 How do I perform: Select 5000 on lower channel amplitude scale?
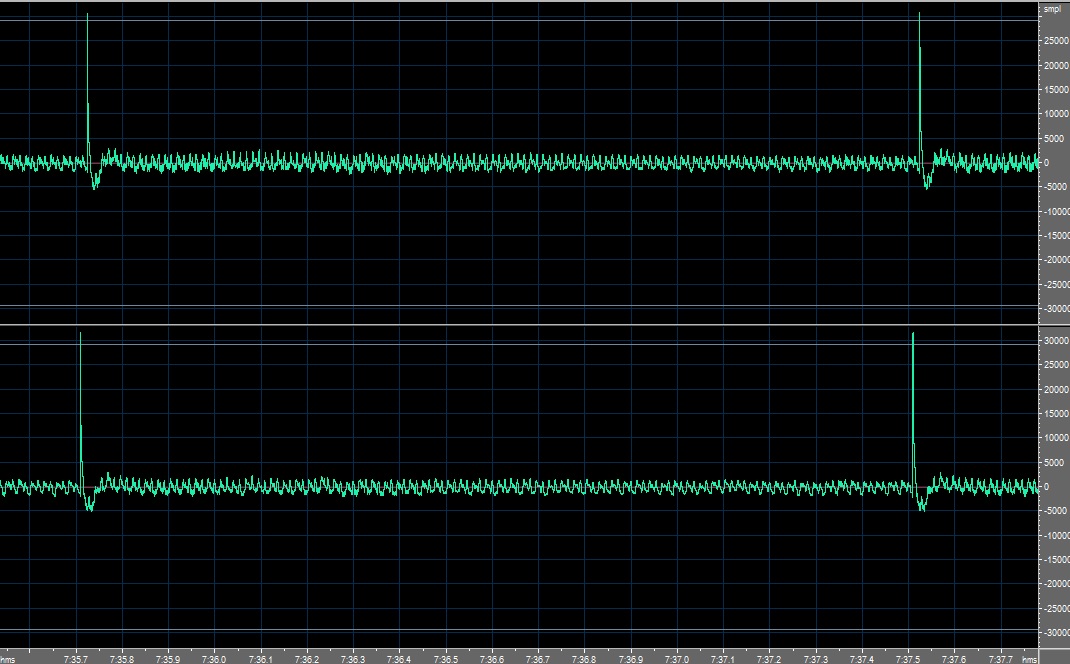pos(1054,462)
